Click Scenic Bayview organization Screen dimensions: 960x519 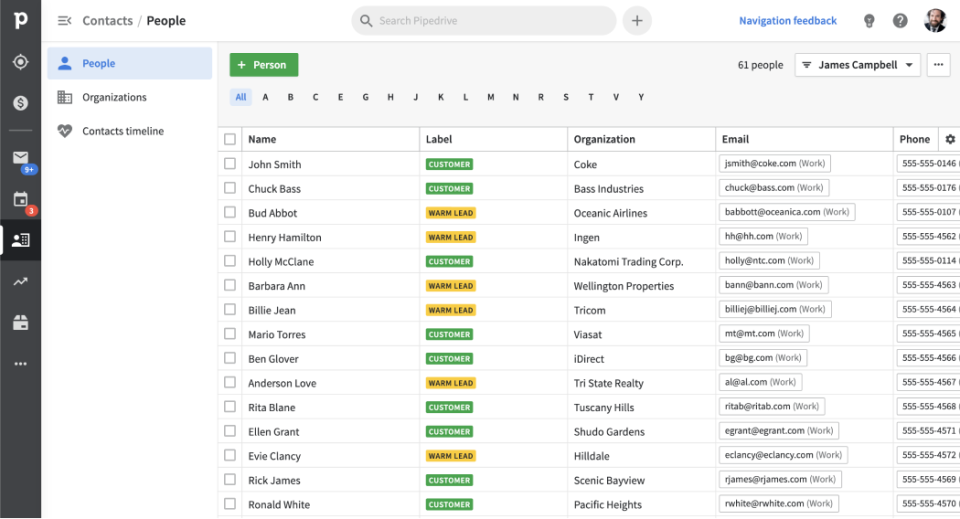coord(609,480)
